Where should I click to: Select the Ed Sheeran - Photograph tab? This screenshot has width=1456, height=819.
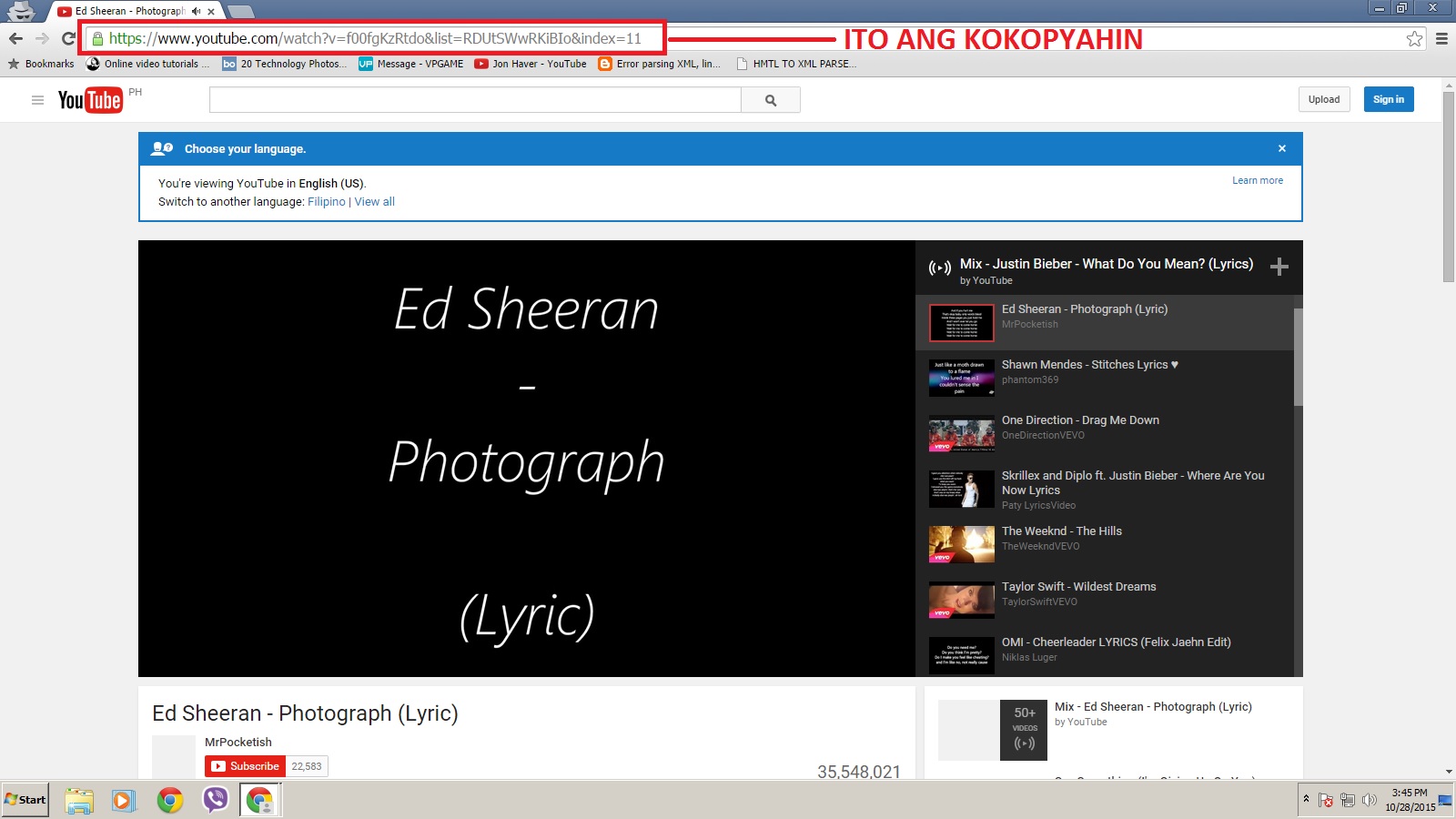click(x=130, y=12)
